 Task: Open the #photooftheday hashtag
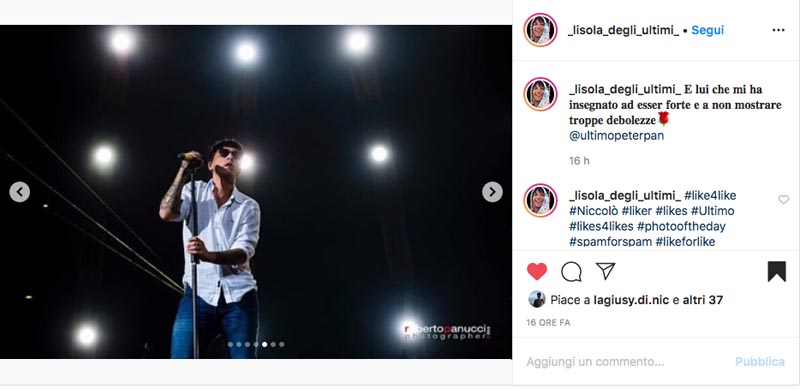[x=681, y=226]
